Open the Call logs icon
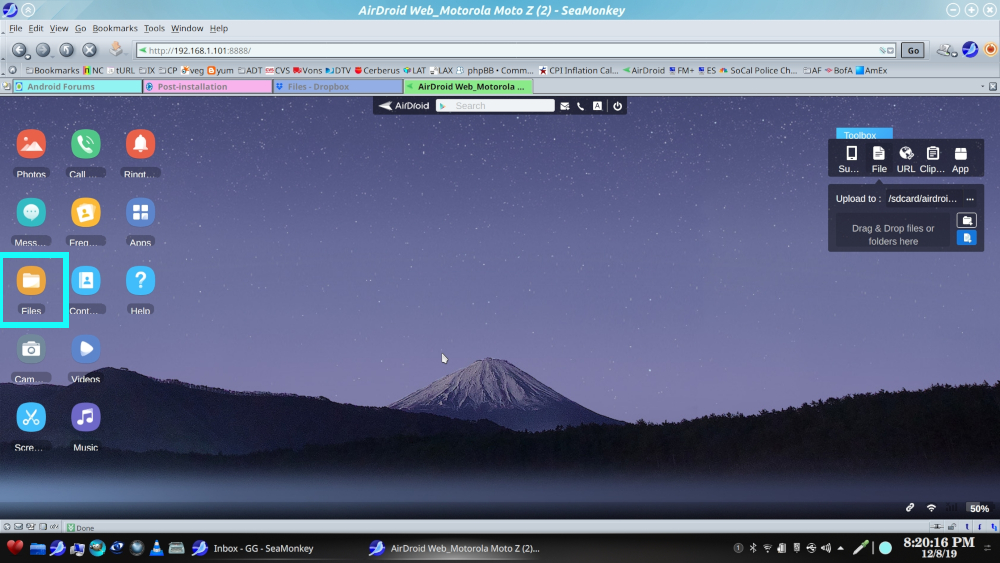Screen dimensions: 1000x563 click(x=85, y=144)
